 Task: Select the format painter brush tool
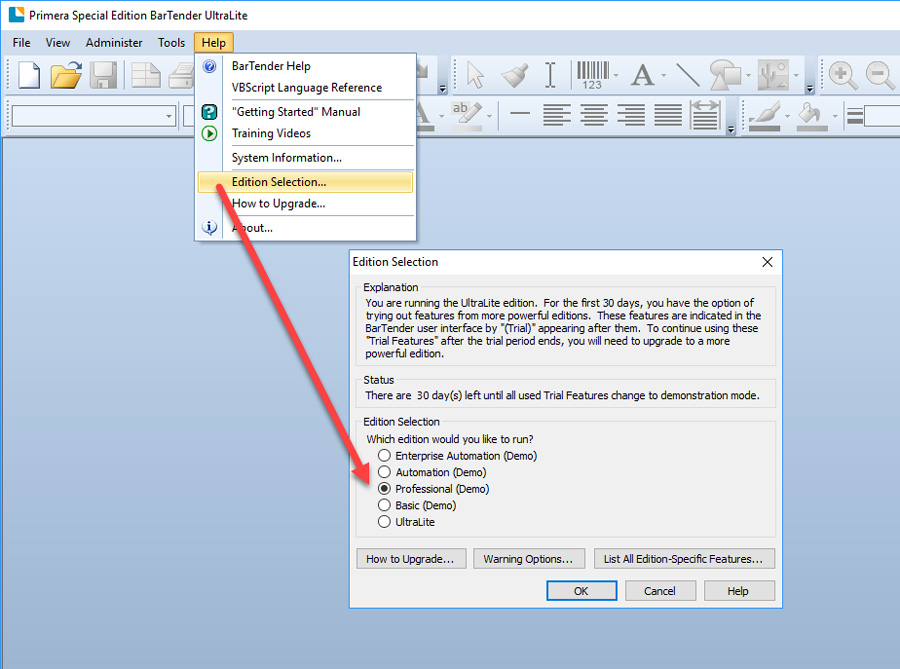coord(515,75)
